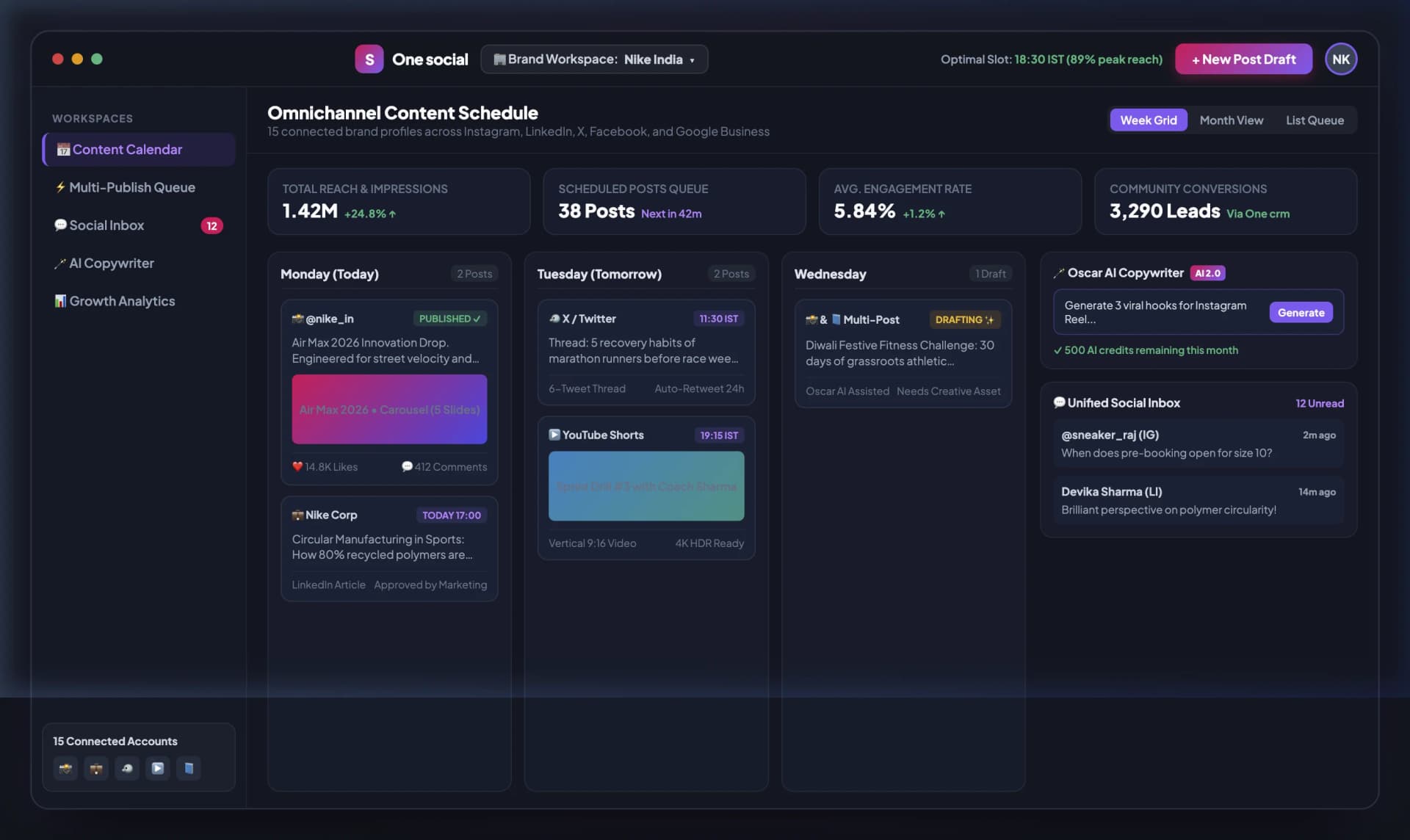
Task: Click the Monday 2 Posts count badge
Action: pos(474,274)
